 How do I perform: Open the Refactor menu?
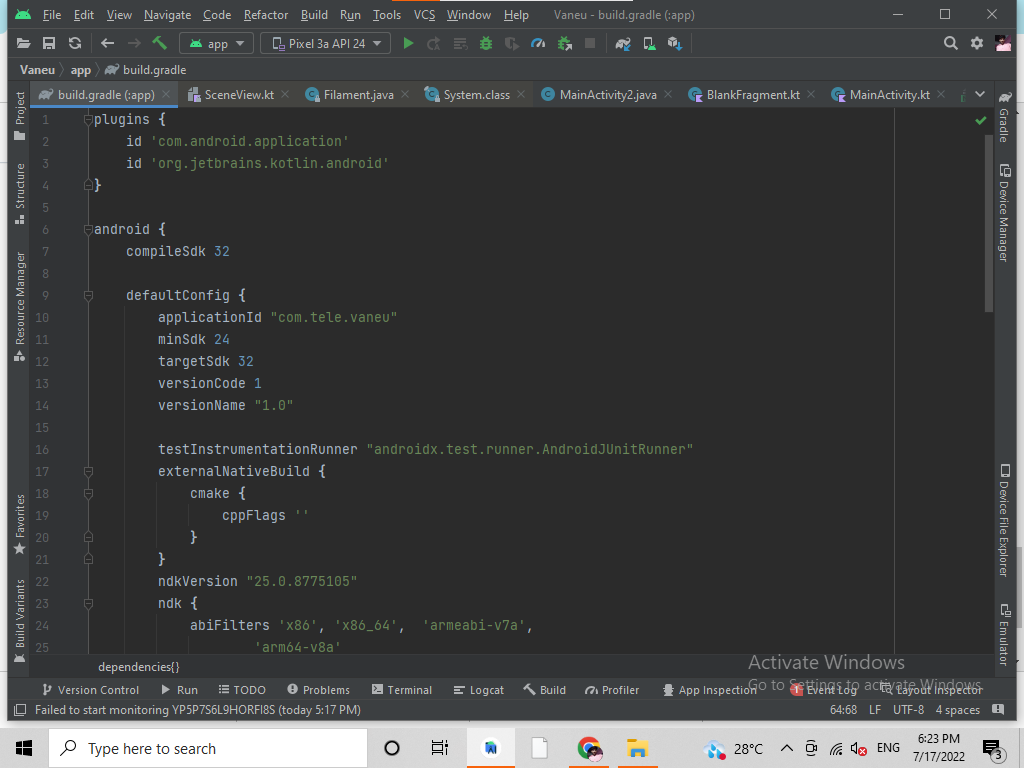pyautogui.click(x=265, y=15)
